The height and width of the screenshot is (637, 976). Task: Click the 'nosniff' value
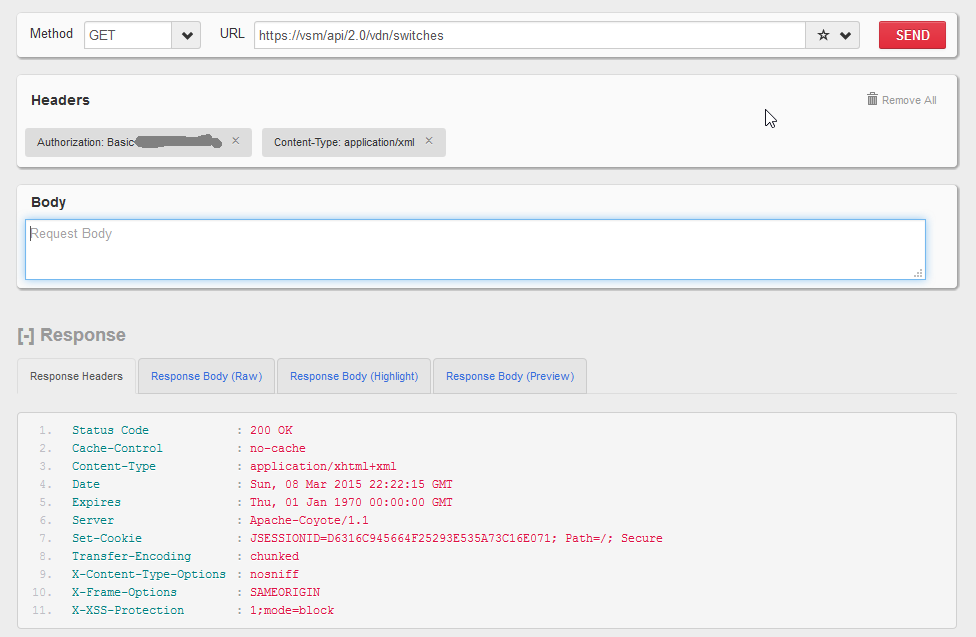coord(274,575)
